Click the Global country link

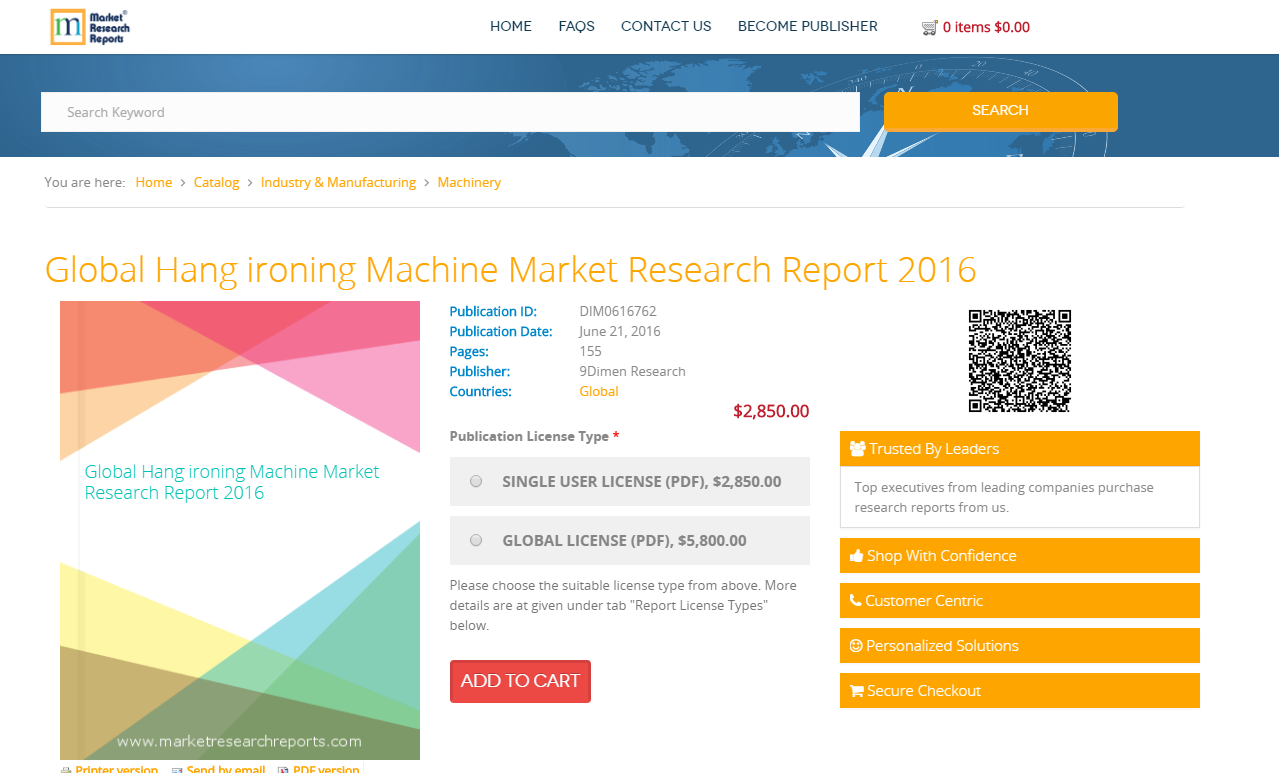(x=599, y=391)
